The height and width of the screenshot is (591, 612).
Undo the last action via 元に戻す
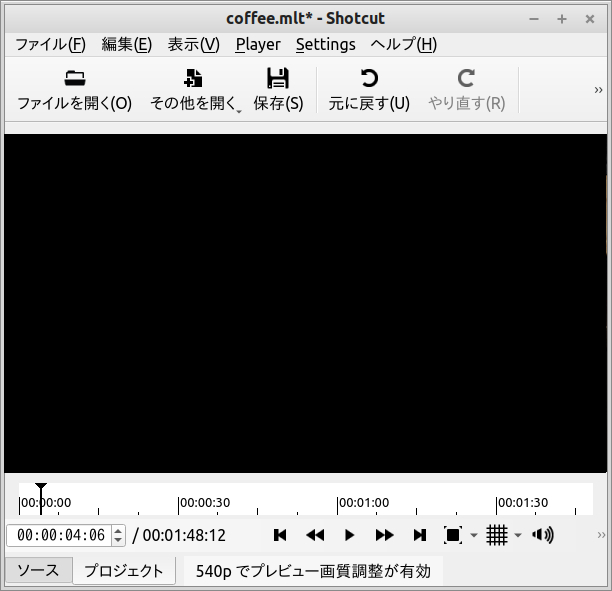369,79
